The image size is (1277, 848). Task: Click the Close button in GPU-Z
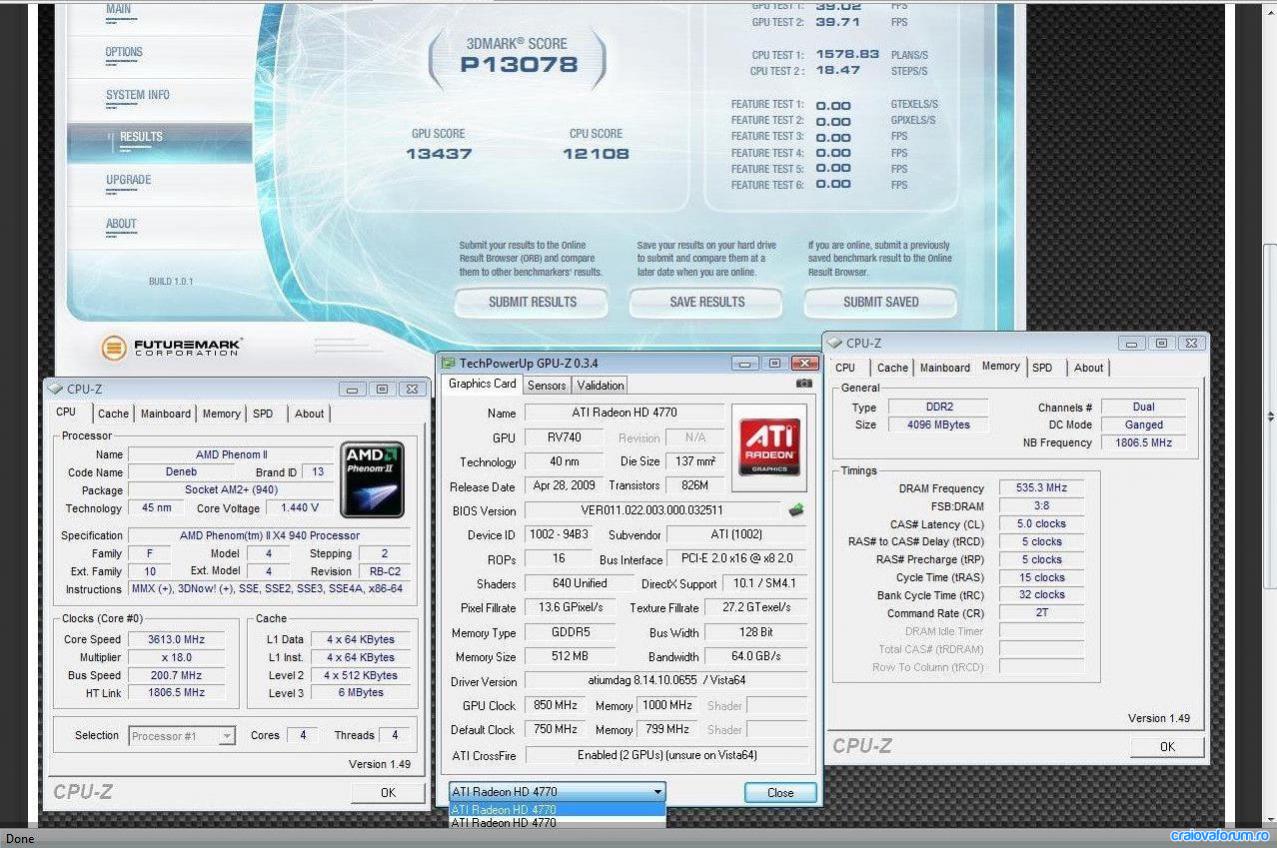[781, 793]
